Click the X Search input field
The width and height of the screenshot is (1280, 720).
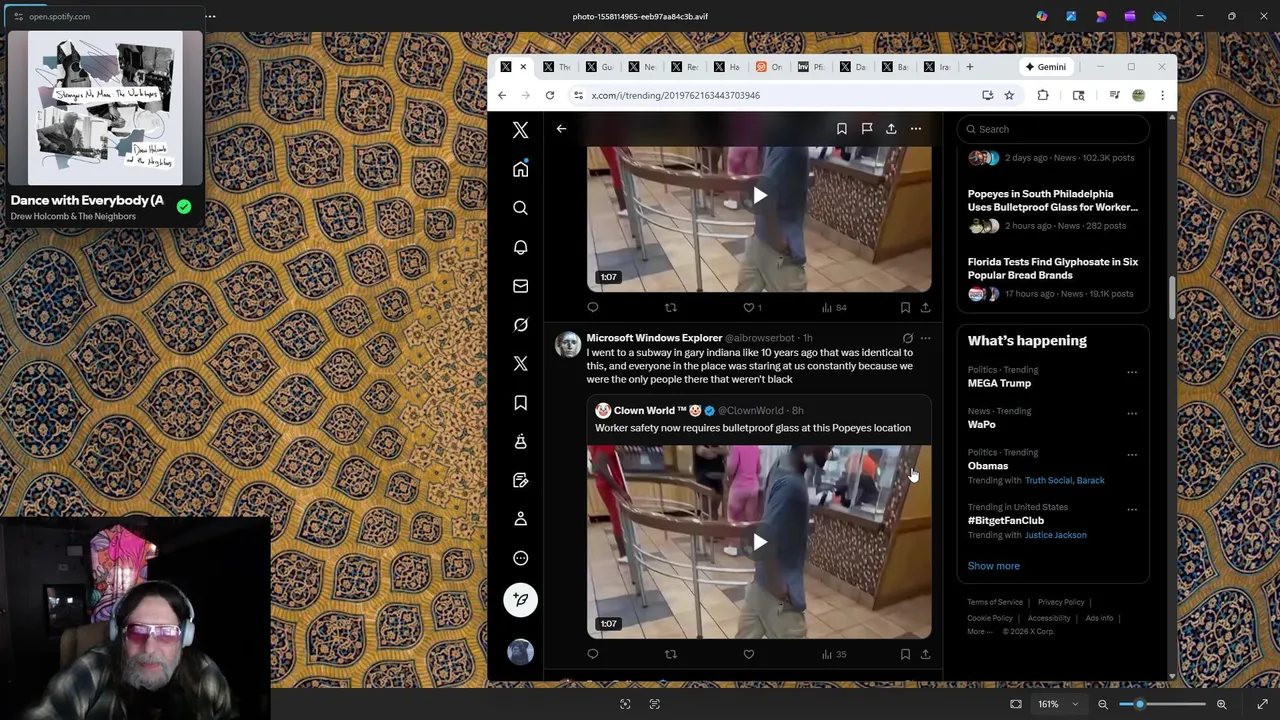click(x=1053, y=129)
